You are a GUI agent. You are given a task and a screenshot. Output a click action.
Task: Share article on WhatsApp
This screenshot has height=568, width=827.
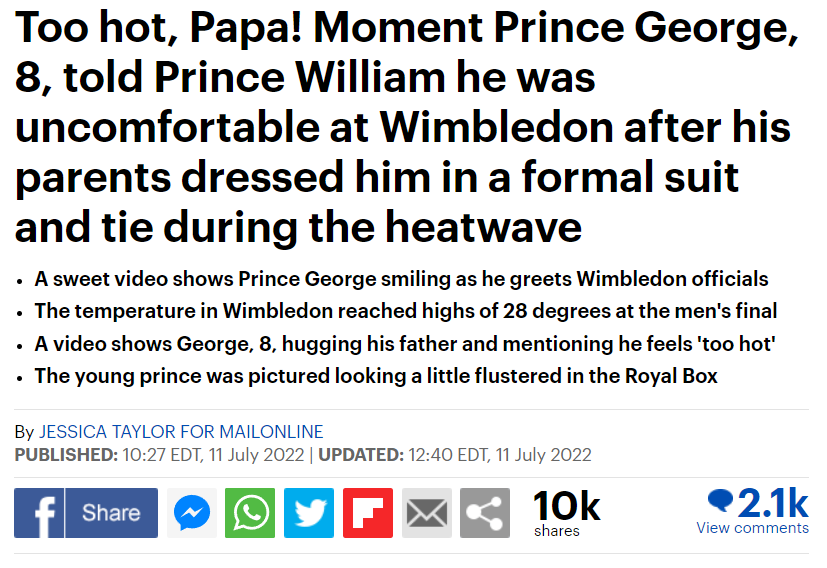(x=250, y=513)
